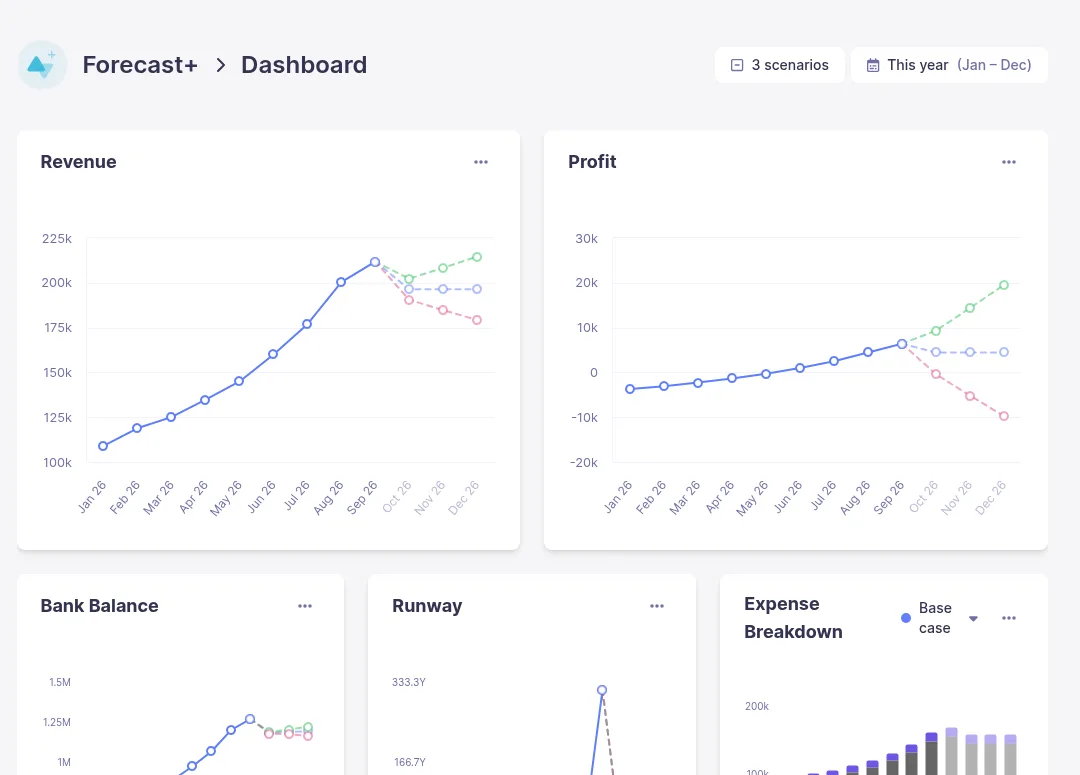Click the Bank Balance card title

coord(99,606)
